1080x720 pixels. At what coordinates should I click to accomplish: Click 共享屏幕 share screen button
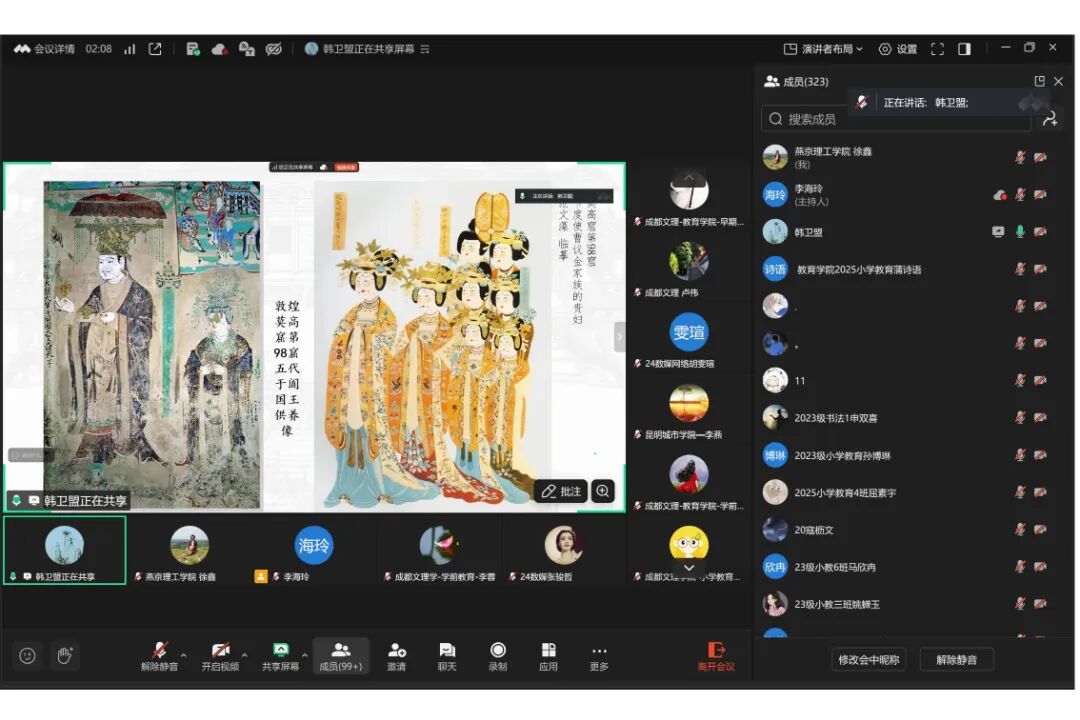(x=280, y=656)
